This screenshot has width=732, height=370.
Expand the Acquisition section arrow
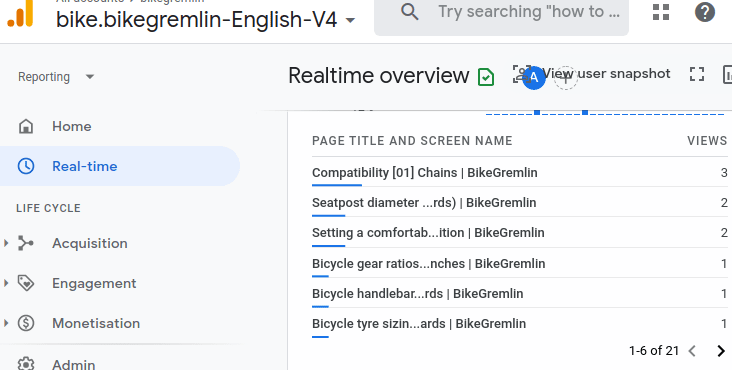coord(6,243)
